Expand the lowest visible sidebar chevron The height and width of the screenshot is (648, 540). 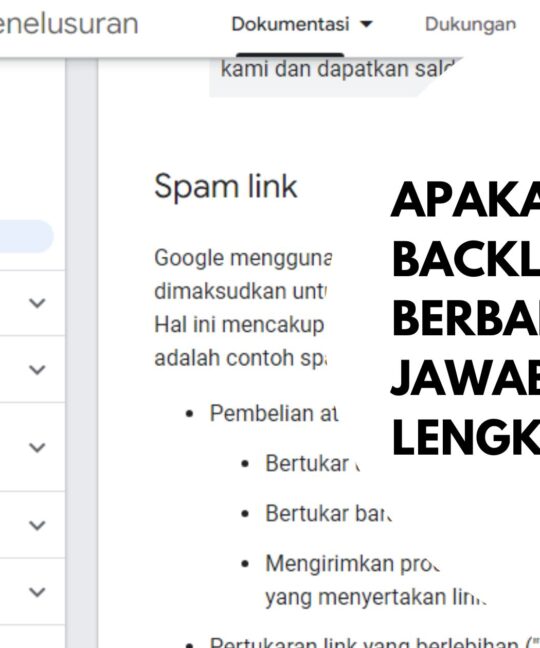(37, 592)
